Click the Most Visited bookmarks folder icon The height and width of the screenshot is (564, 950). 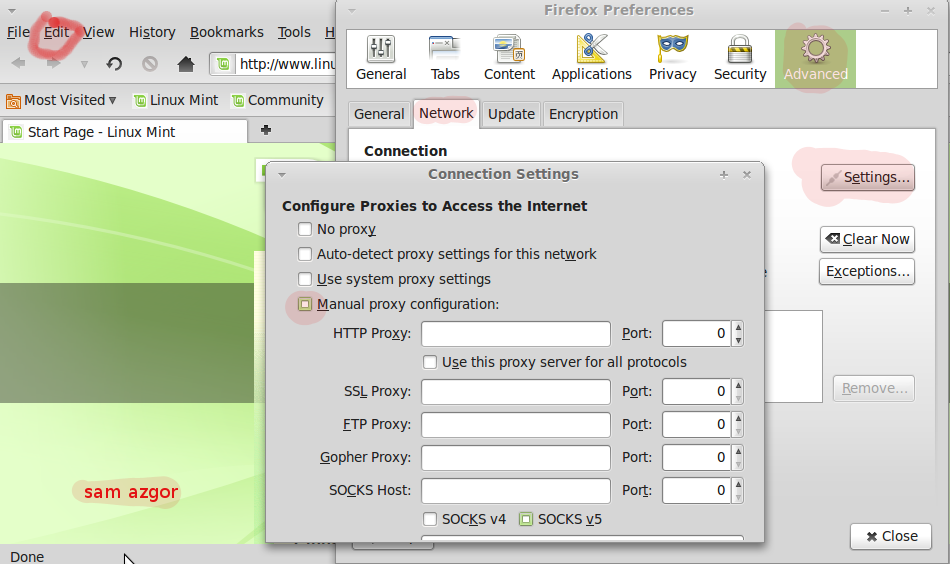pos(13,101)
